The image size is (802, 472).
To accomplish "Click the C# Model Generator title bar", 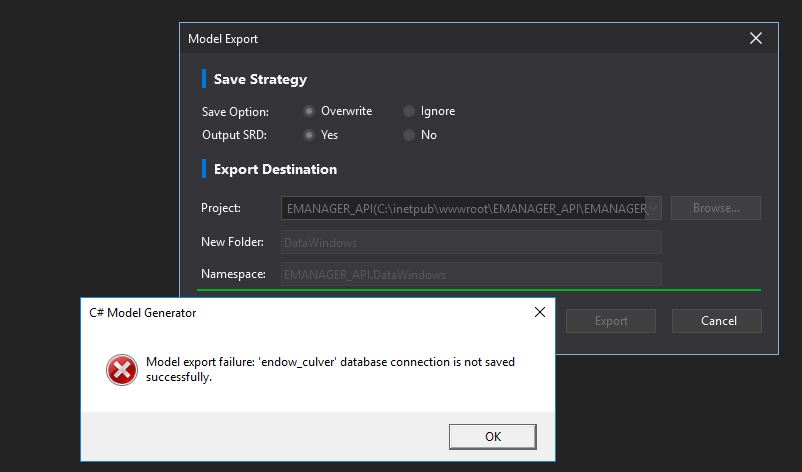I will (300, 313).
